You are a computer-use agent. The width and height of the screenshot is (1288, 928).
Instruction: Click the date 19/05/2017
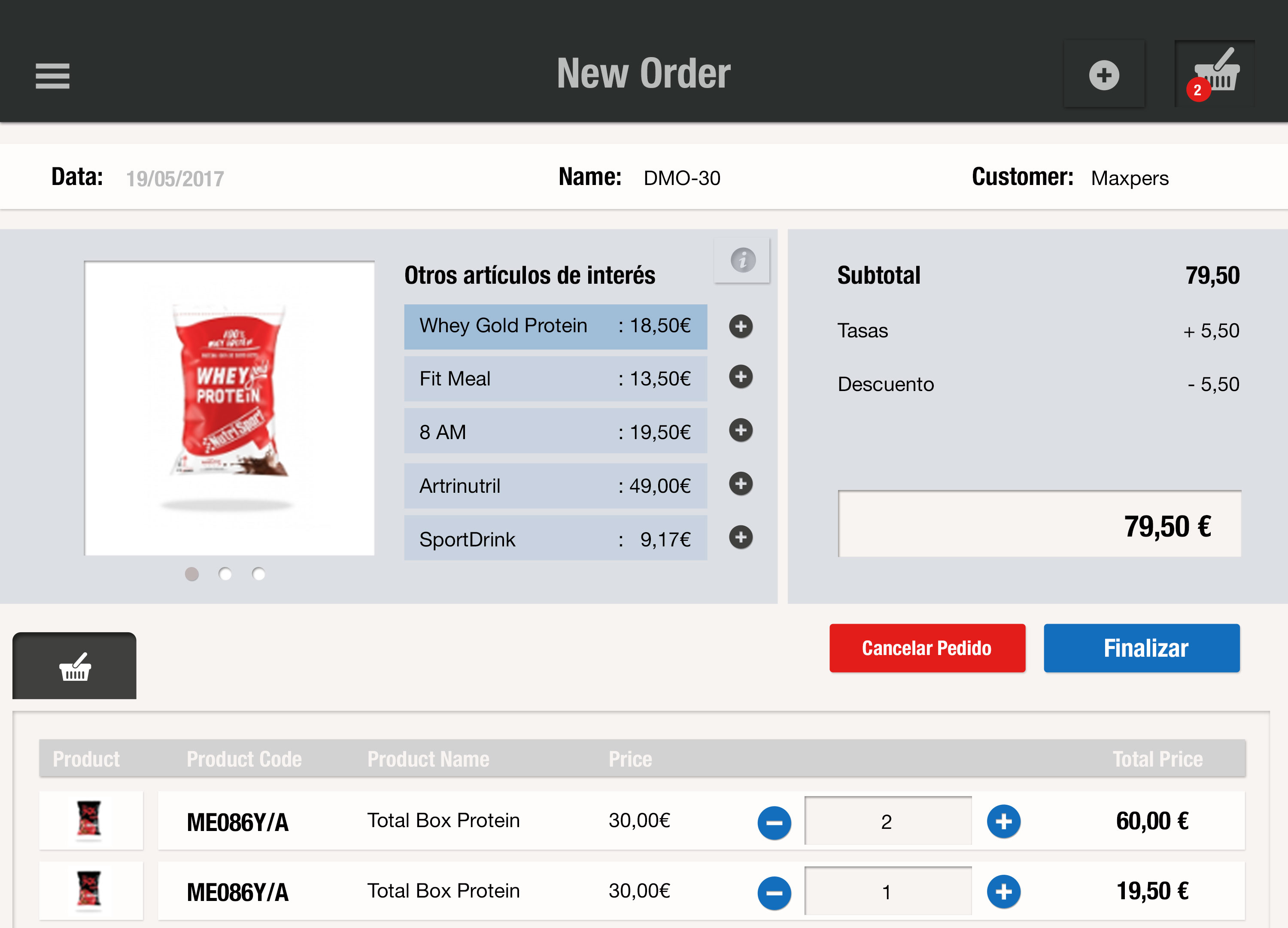(175, 179)
